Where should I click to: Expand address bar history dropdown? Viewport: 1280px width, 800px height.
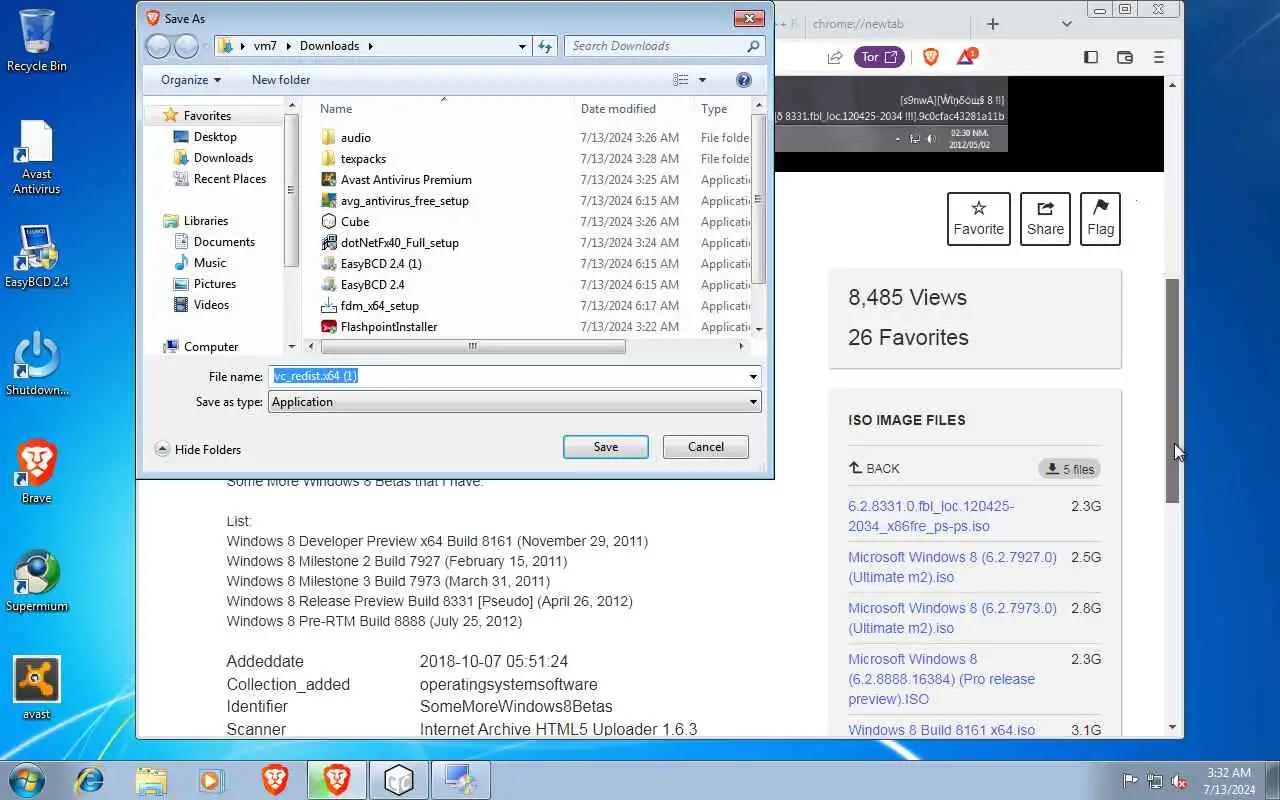point(522,46)
